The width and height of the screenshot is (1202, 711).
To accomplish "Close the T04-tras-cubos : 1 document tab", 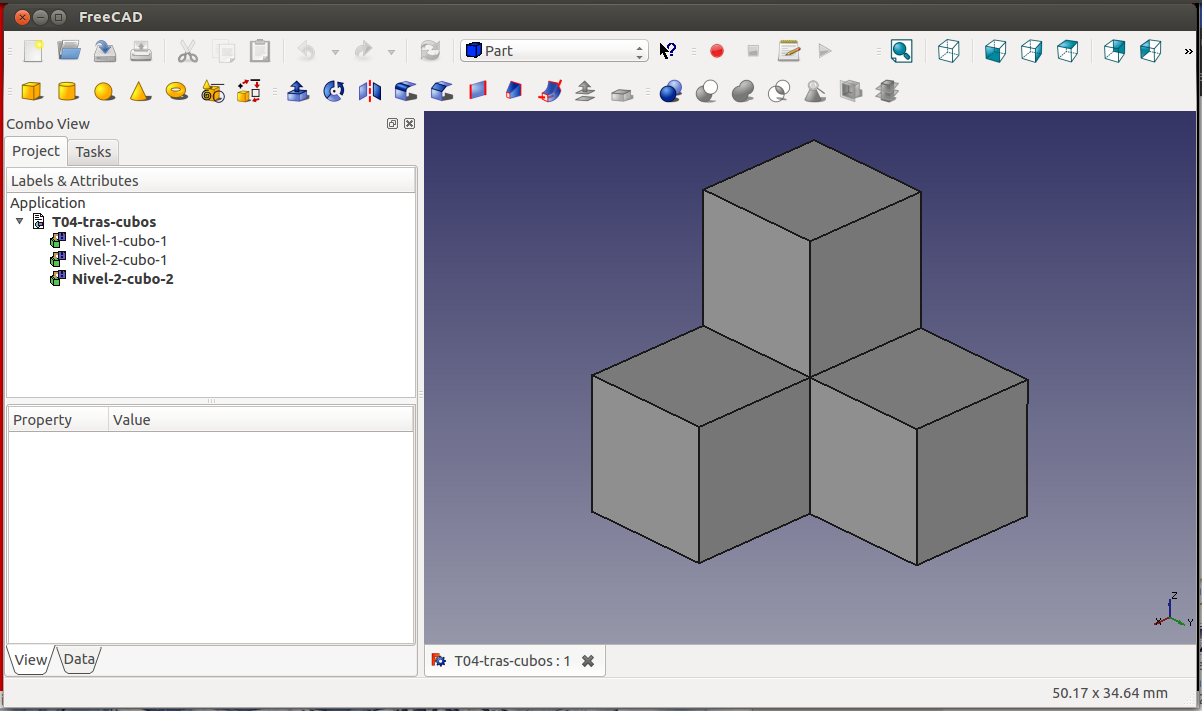I will pyautogui.click(x=588, y=661).
